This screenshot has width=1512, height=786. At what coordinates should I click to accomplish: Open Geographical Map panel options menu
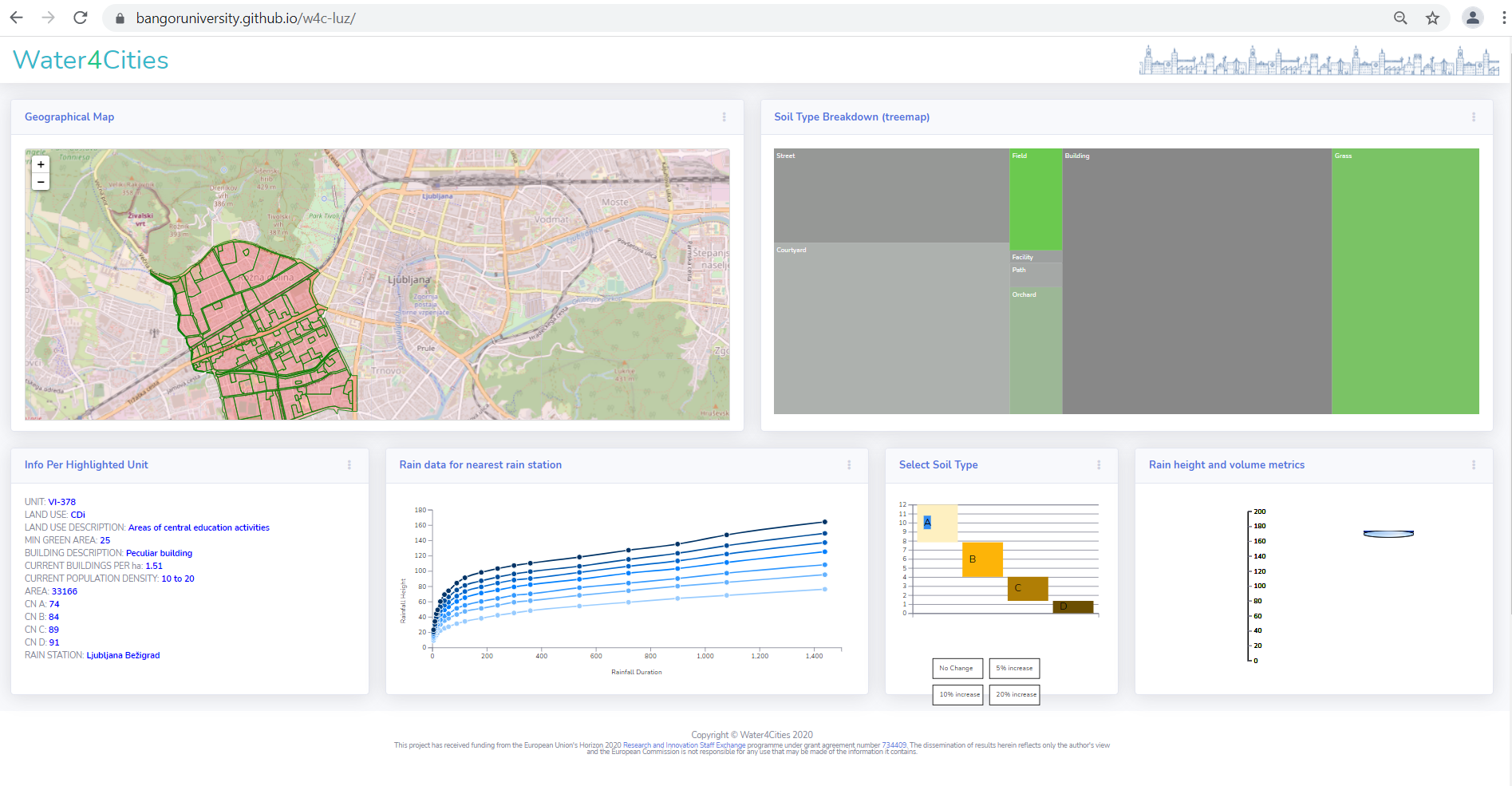(x=724, y=117)
